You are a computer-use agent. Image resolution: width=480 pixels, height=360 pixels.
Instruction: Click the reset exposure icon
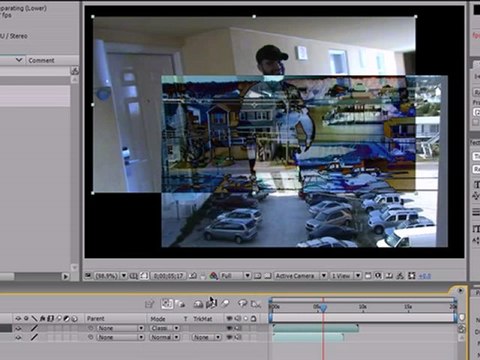[412, 276]
